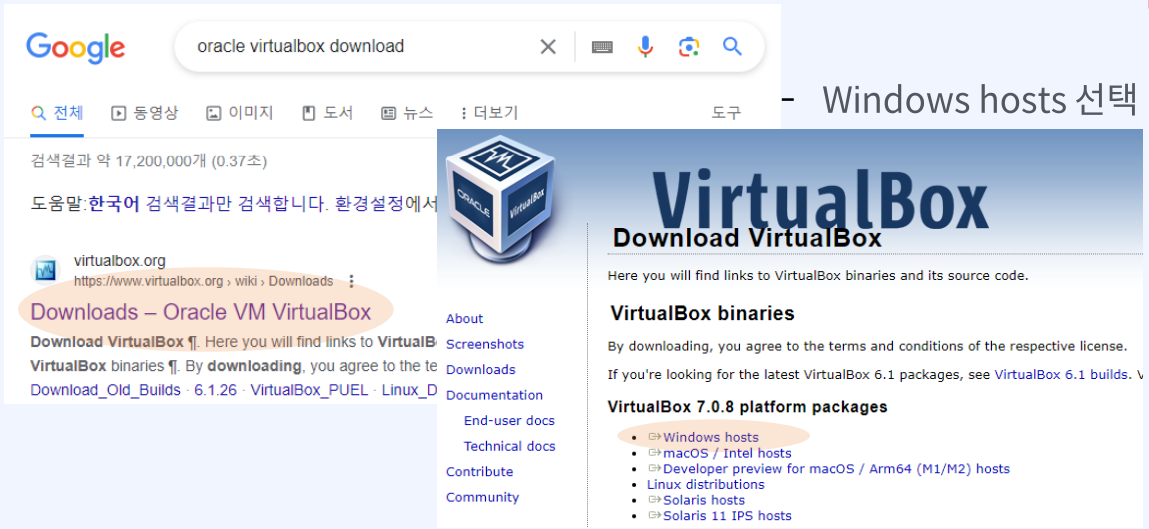
Task: Start voice search with microphone icon
Action: click(x=645, y=47)
